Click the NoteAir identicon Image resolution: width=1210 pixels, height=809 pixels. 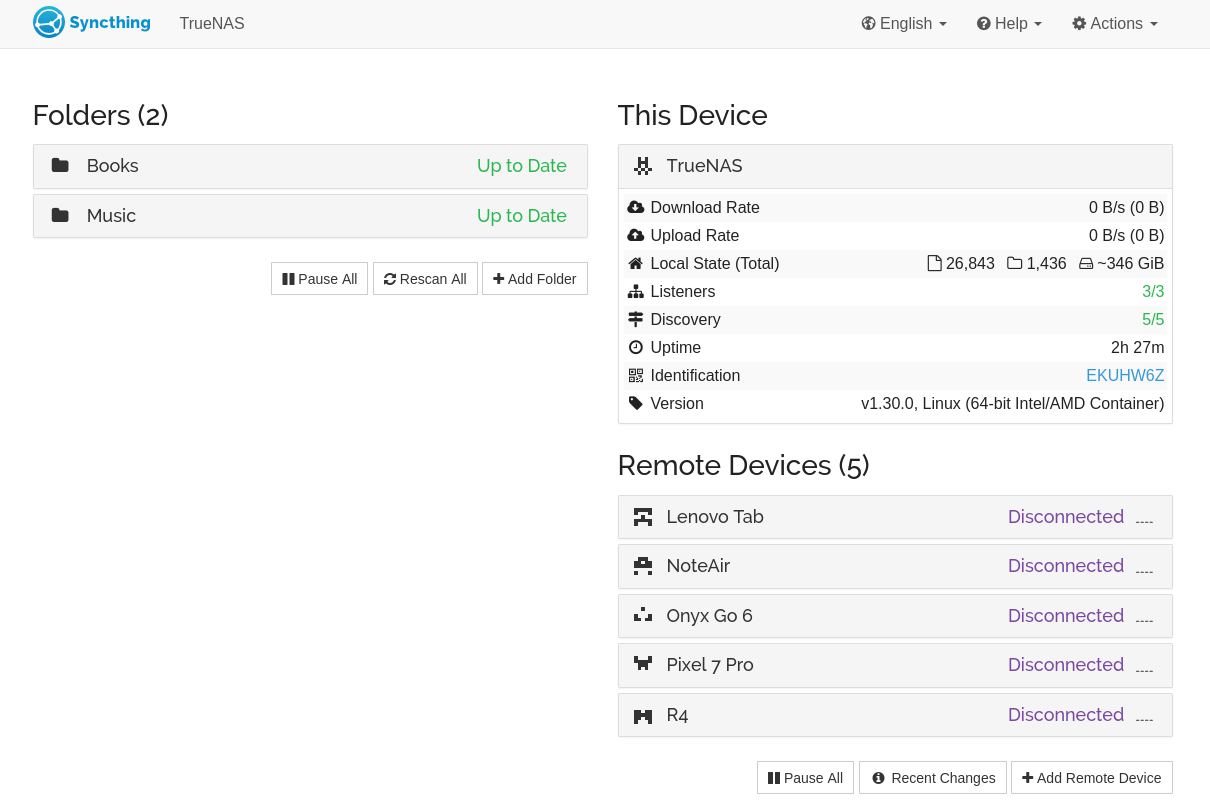point(643,566)
